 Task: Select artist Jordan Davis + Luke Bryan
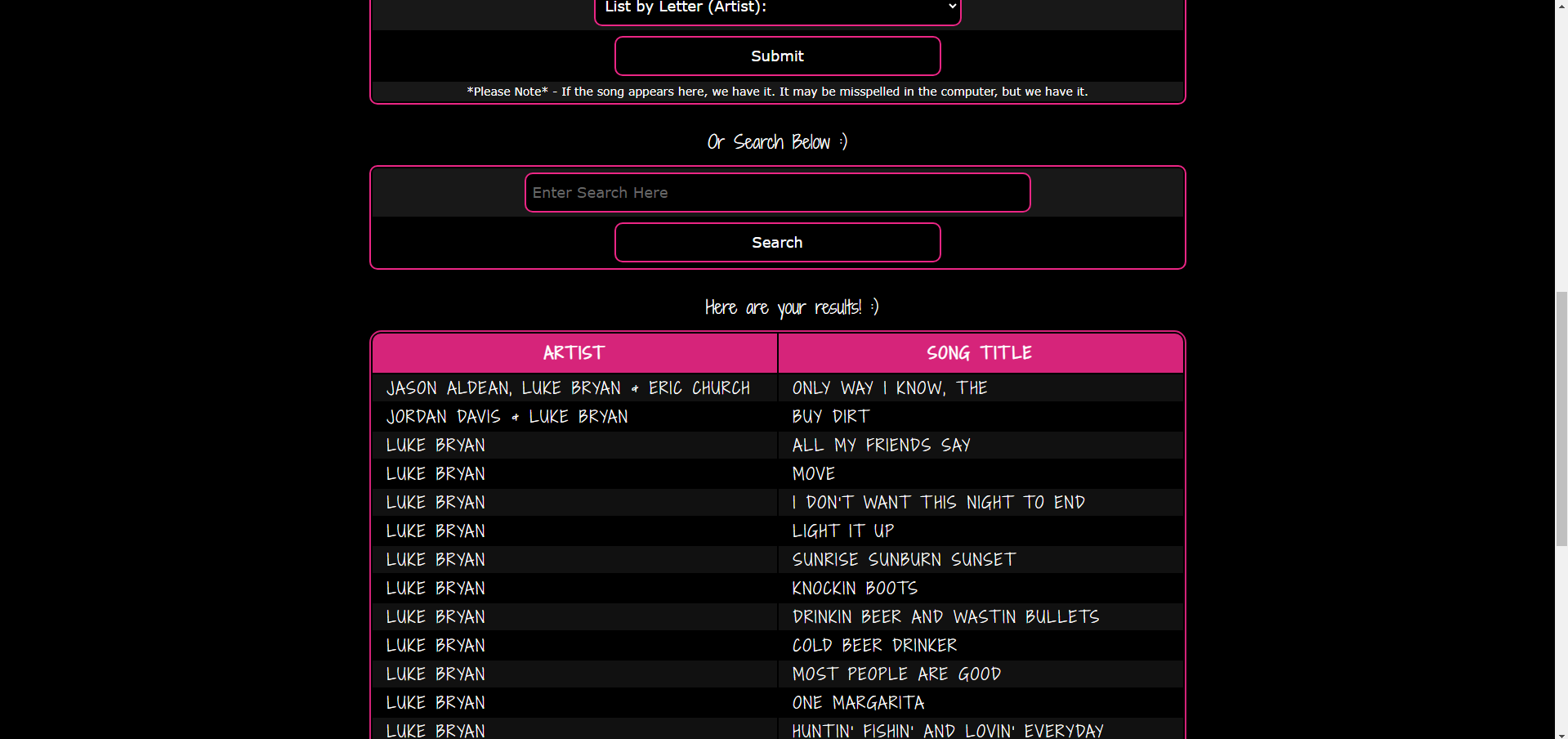coord(507,417)
